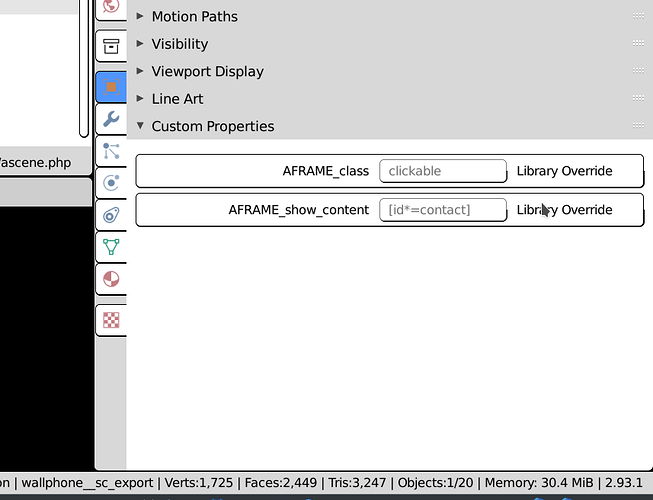Click Library Override in AFRAME_class row
This screenshot has height=500, width=653.
[x=564, y=171]
